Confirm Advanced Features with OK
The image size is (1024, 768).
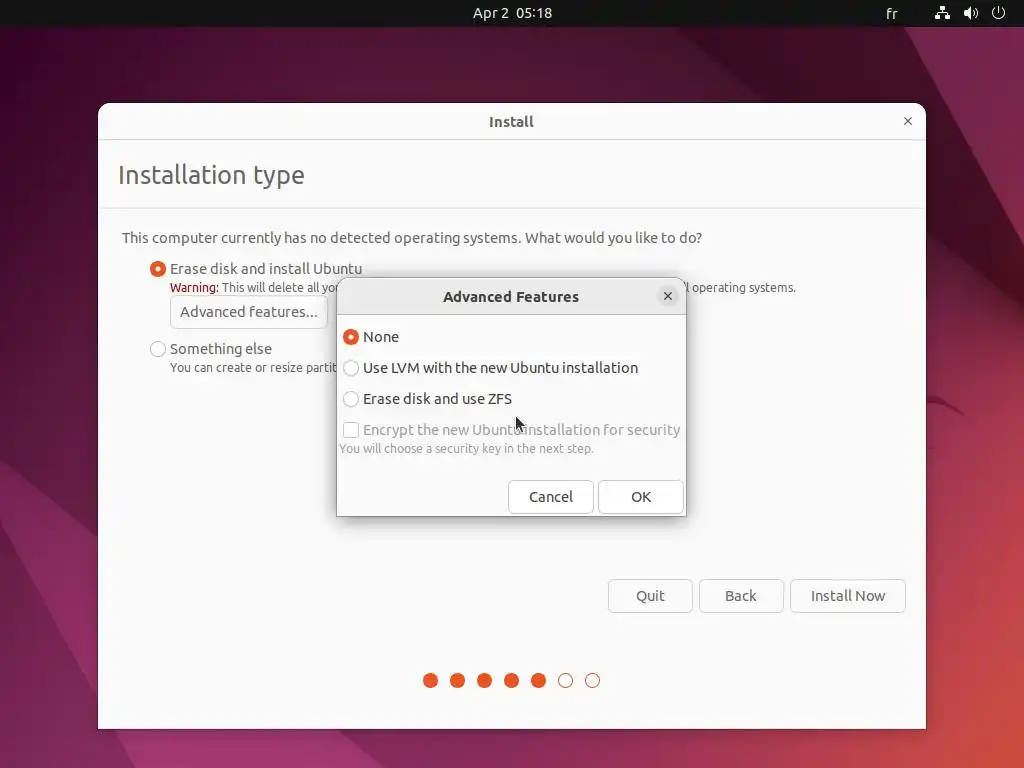pos(641,497)
